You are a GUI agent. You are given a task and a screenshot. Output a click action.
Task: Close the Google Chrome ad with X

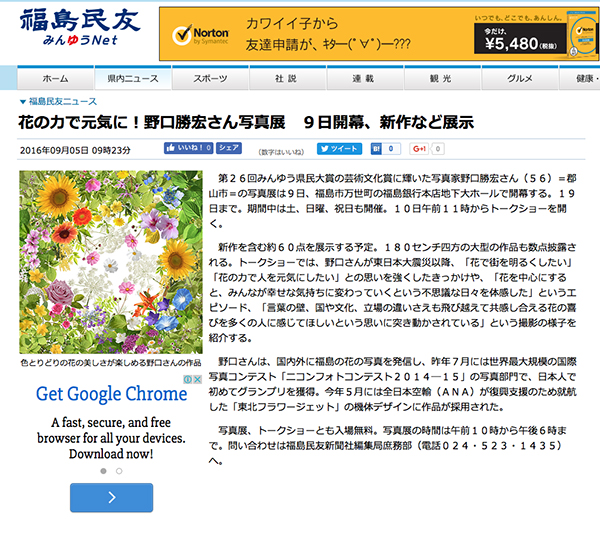coord(197,379)
